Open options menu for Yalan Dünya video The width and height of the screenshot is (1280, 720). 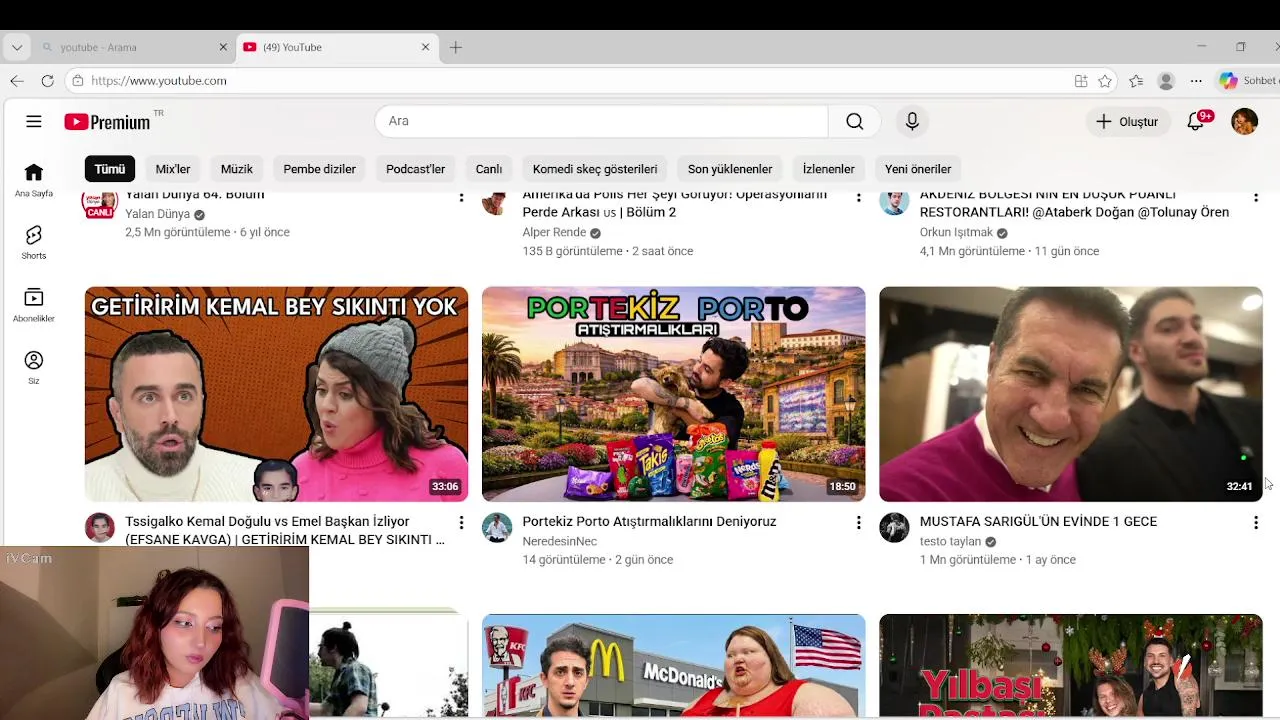(461, 197)
